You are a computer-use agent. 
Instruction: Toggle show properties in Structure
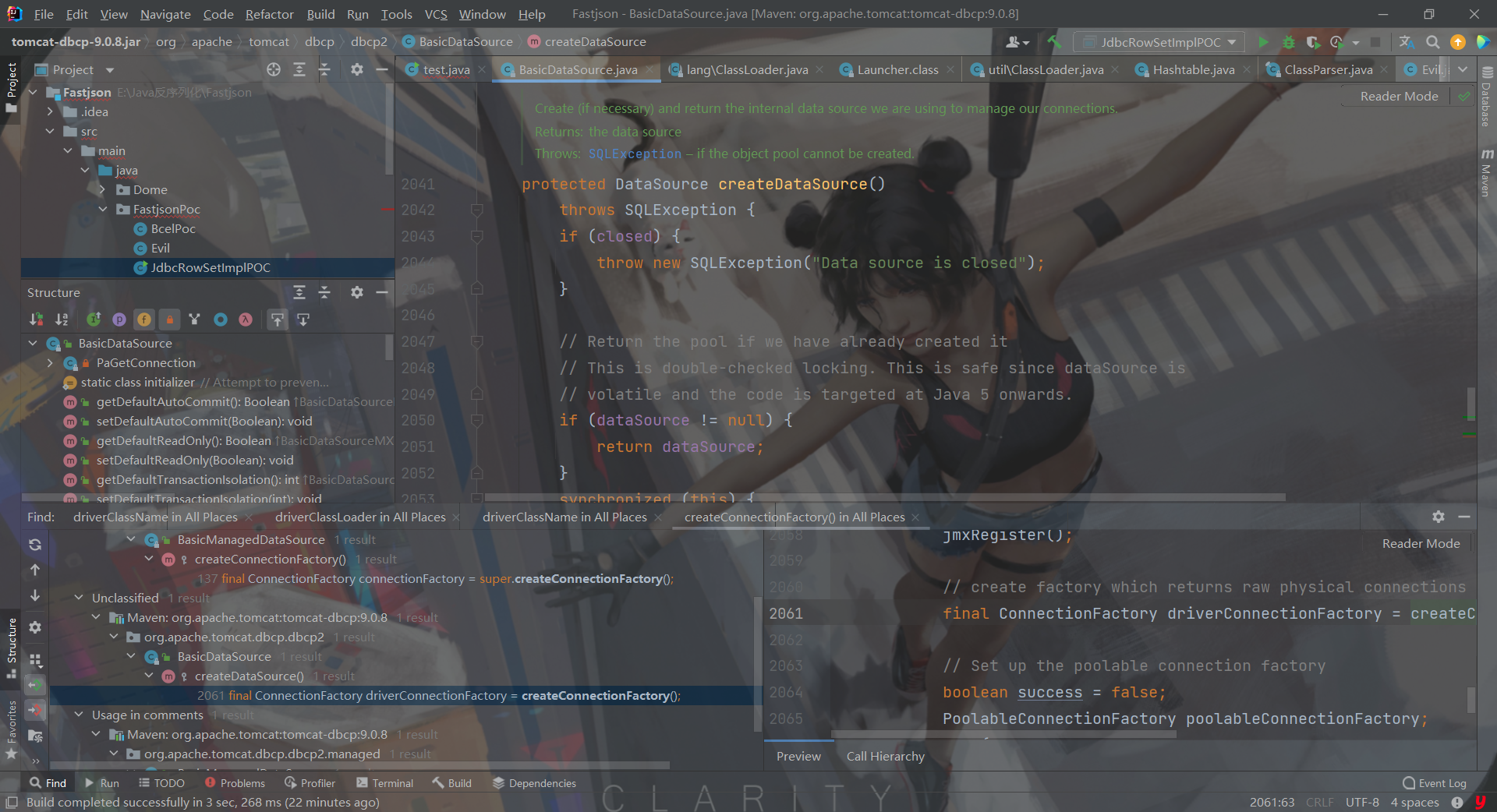(119, 320)
